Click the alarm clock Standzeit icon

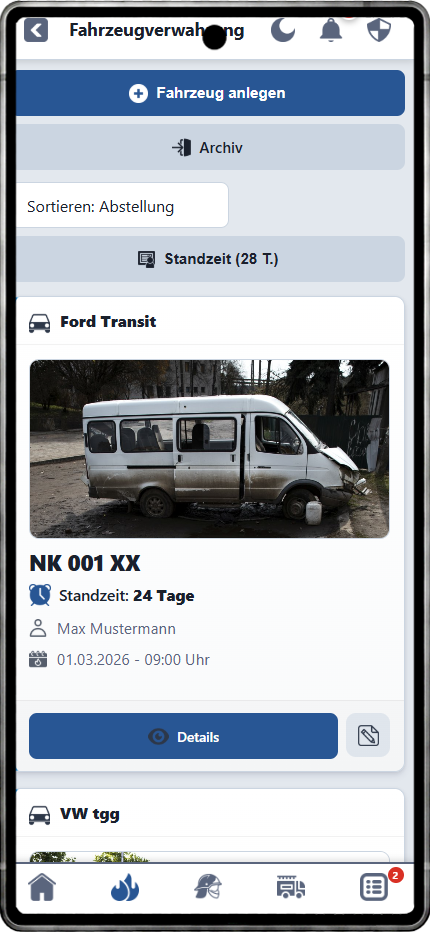pos(40,595)
